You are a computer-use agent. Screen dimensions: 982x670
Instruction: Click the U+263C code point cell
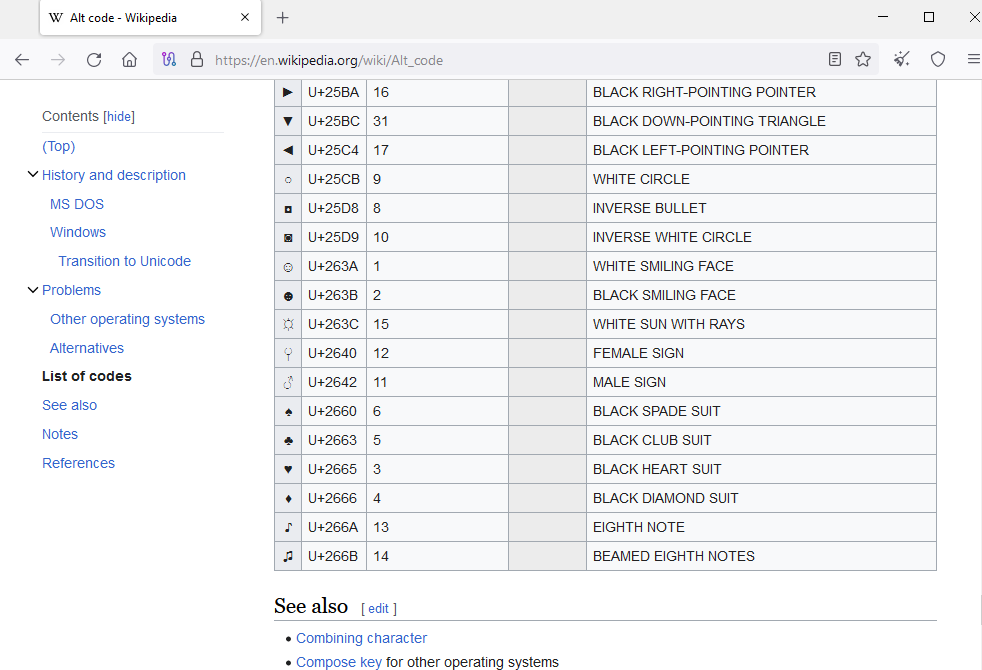tap(334, 324)
